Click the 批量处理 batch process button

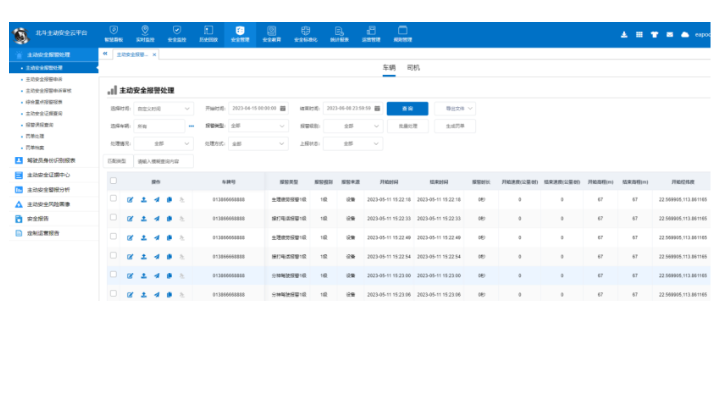[408, 126]
